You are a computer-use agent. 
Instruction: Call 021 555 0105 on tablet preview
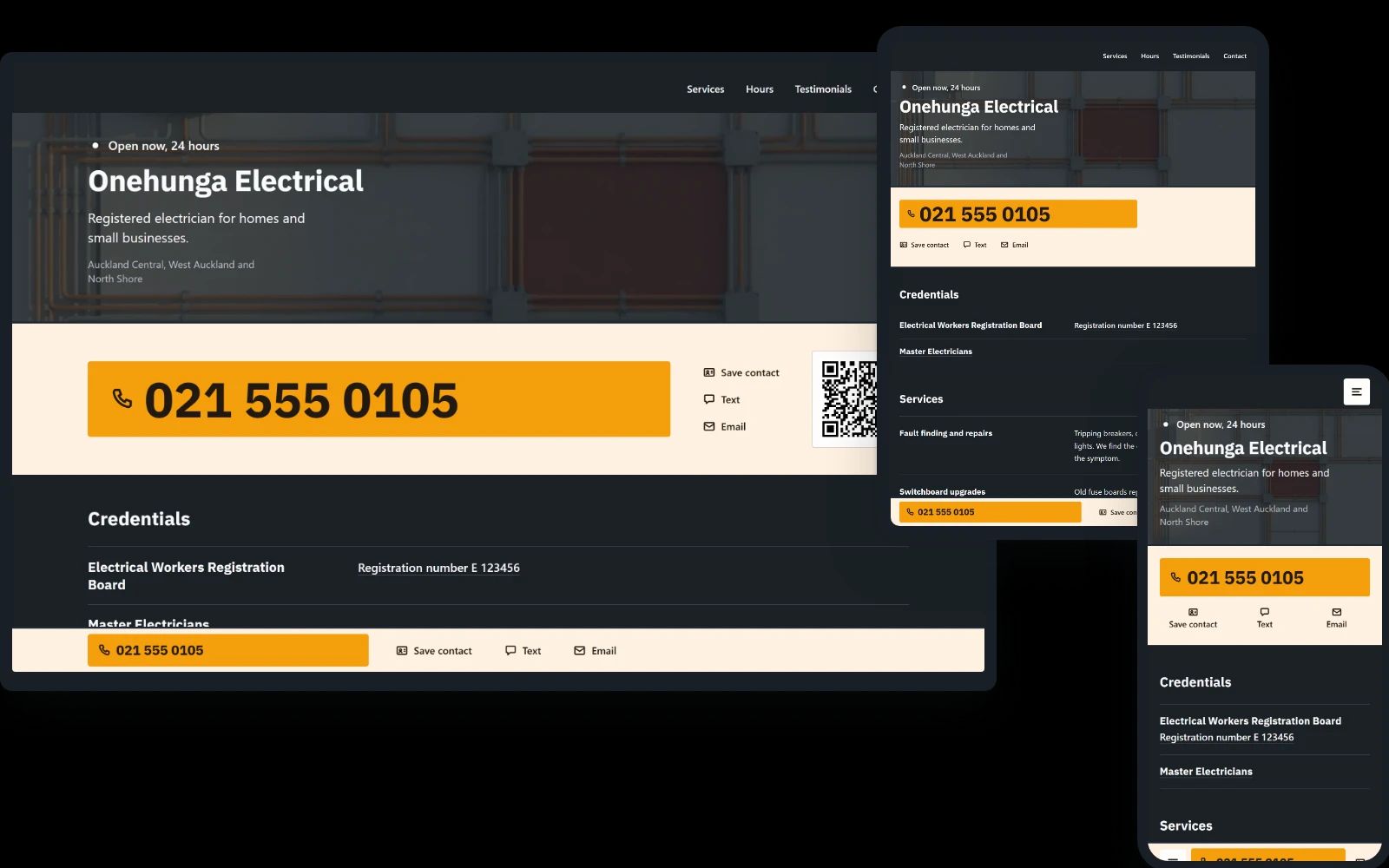click(1018, 214)
